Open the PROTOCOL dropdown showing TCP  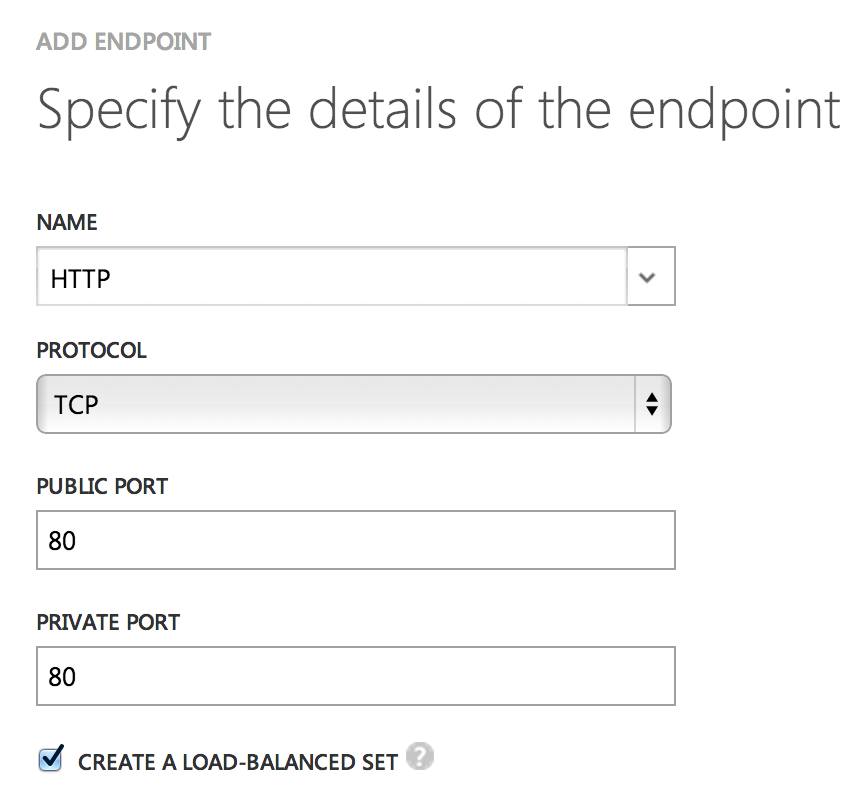coord(340,404)
